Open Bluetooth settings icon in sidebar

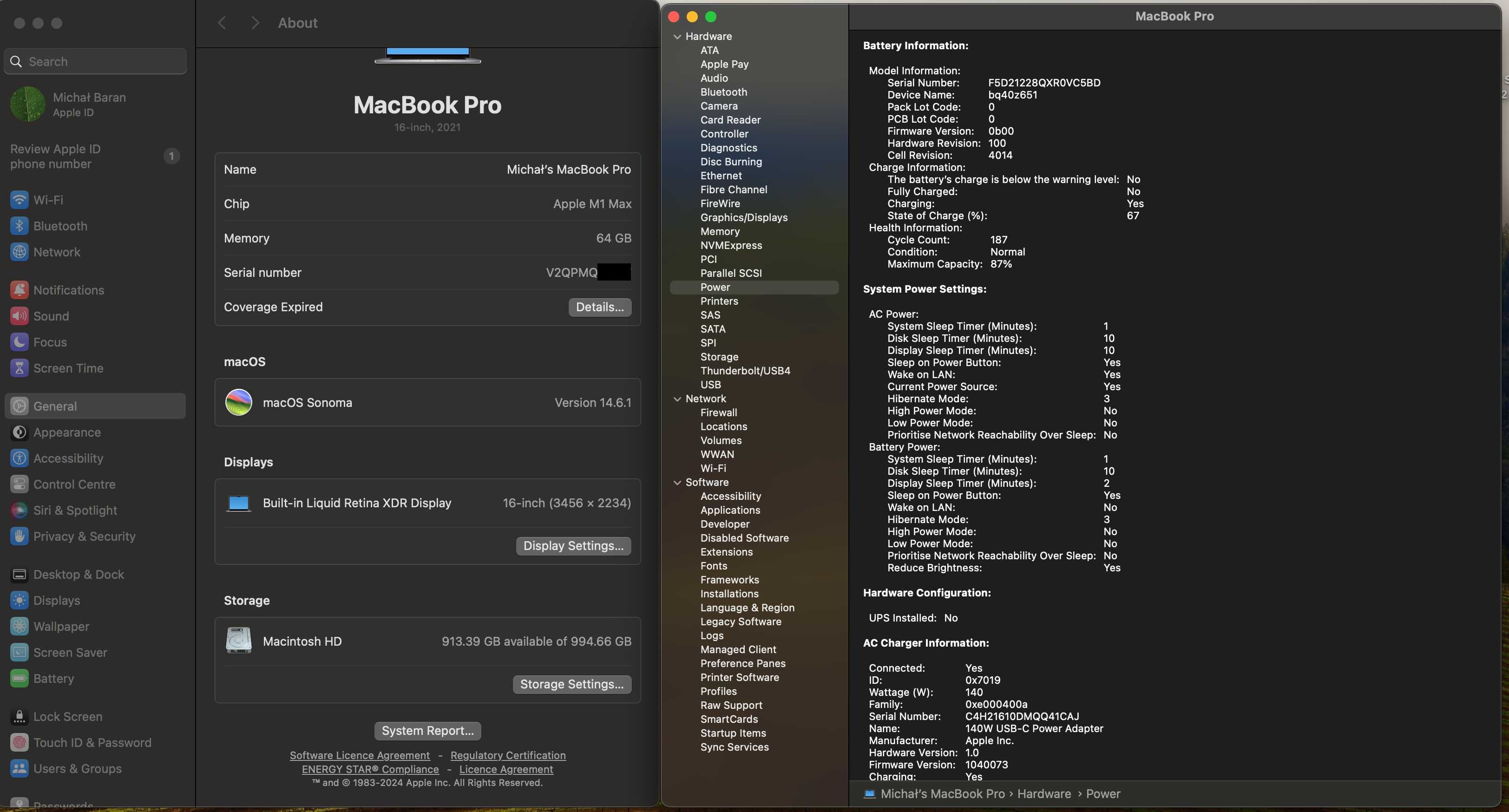(20, 226)
